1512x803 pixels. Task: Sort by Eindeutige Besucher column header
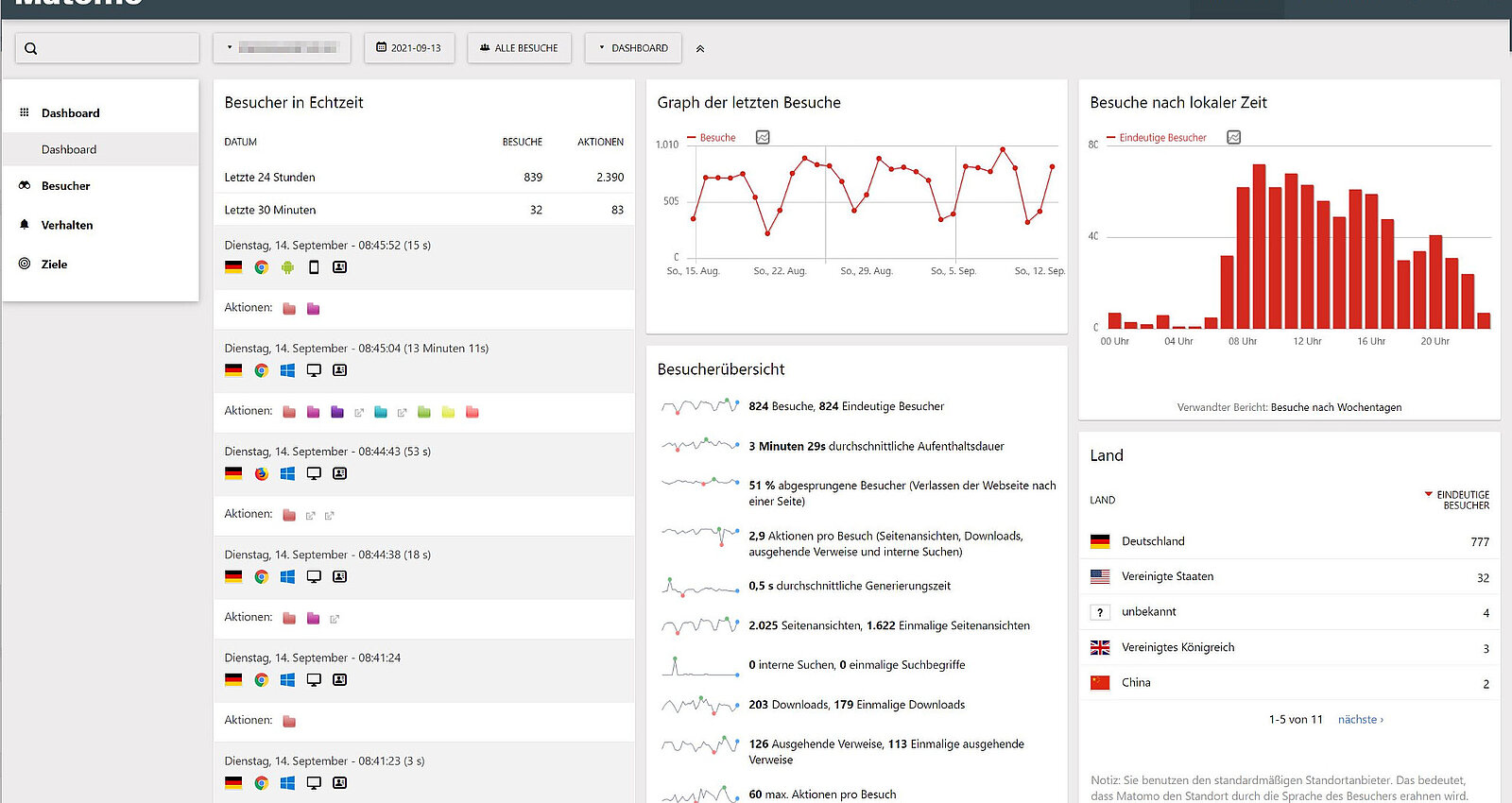[x=1462, y=500]
